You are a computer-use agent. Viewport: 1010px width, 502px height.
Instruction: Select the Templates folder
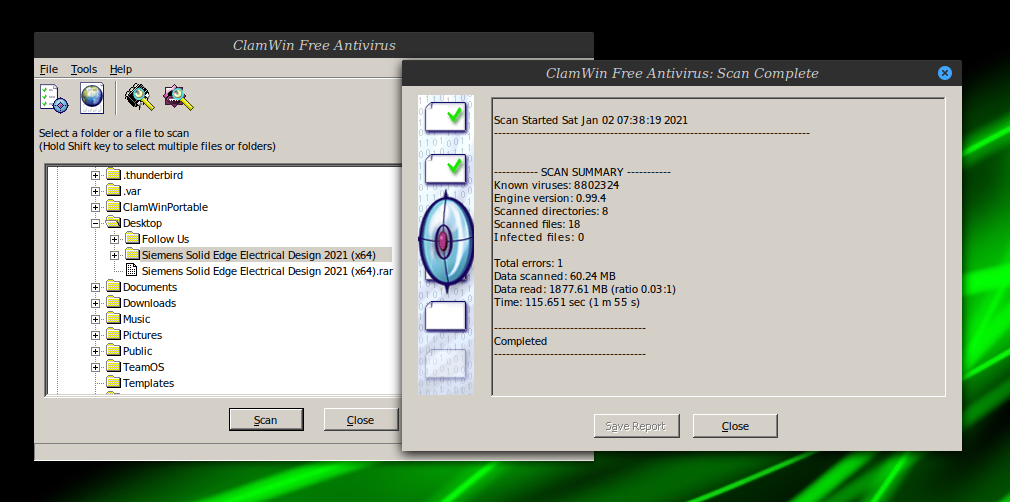pyautogui.click(x=149, y=383)
